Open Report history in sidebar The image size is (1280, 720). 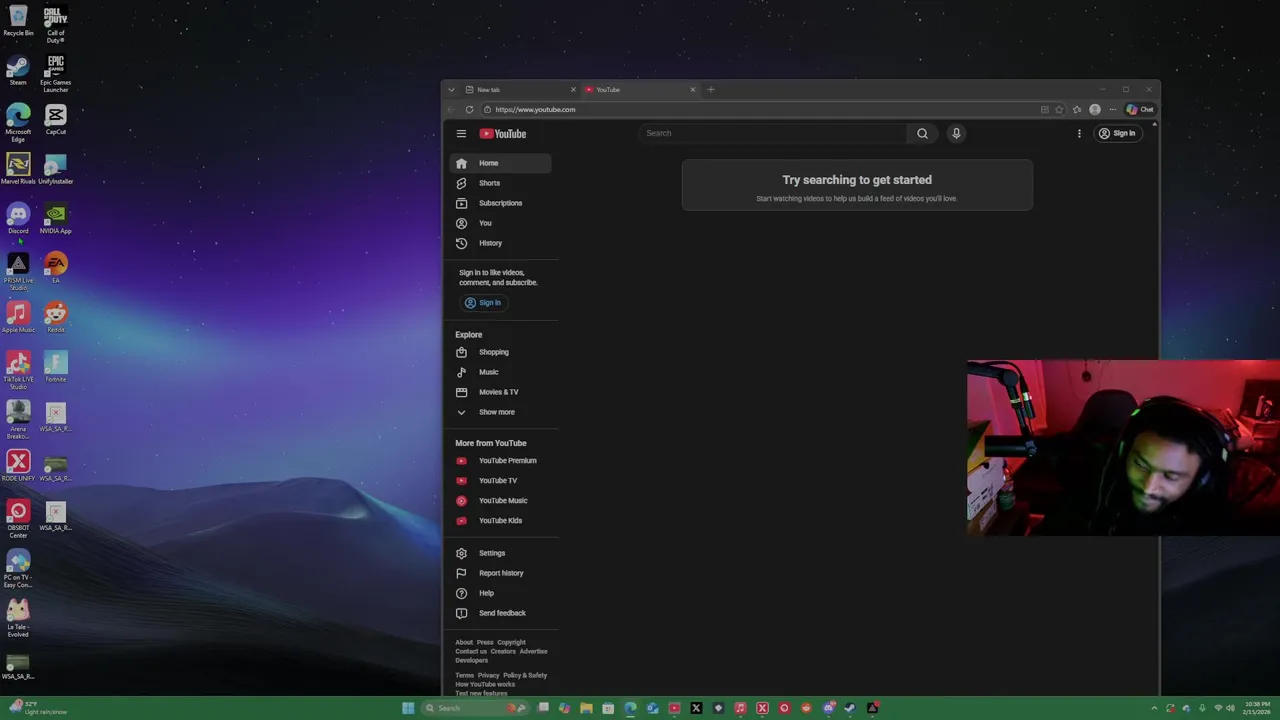coord(500,573)
